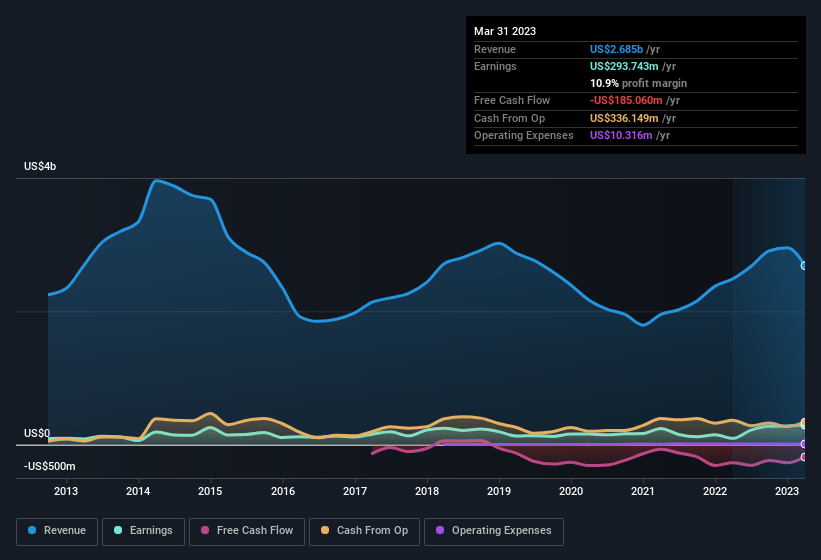Viewport: 821px width, 560px height.
Task: Click the Operating Expenses label in tooltip
Action: point(524,136)
